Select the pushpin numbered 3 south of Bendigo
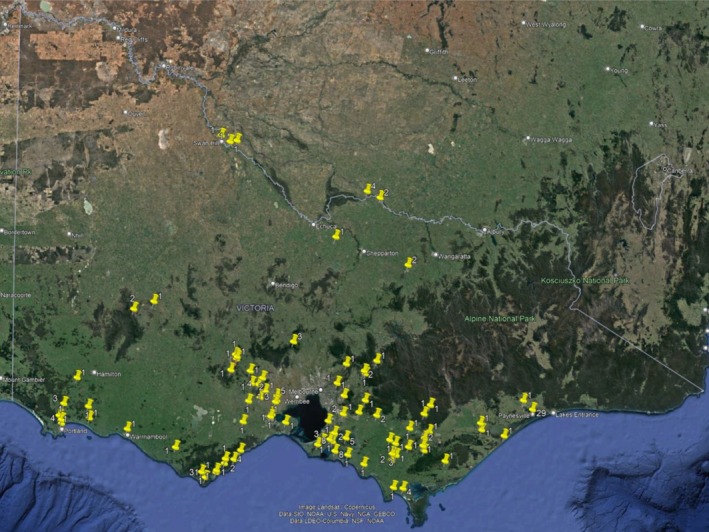This screenshot has width=709, height=532. tap(294, 339)
